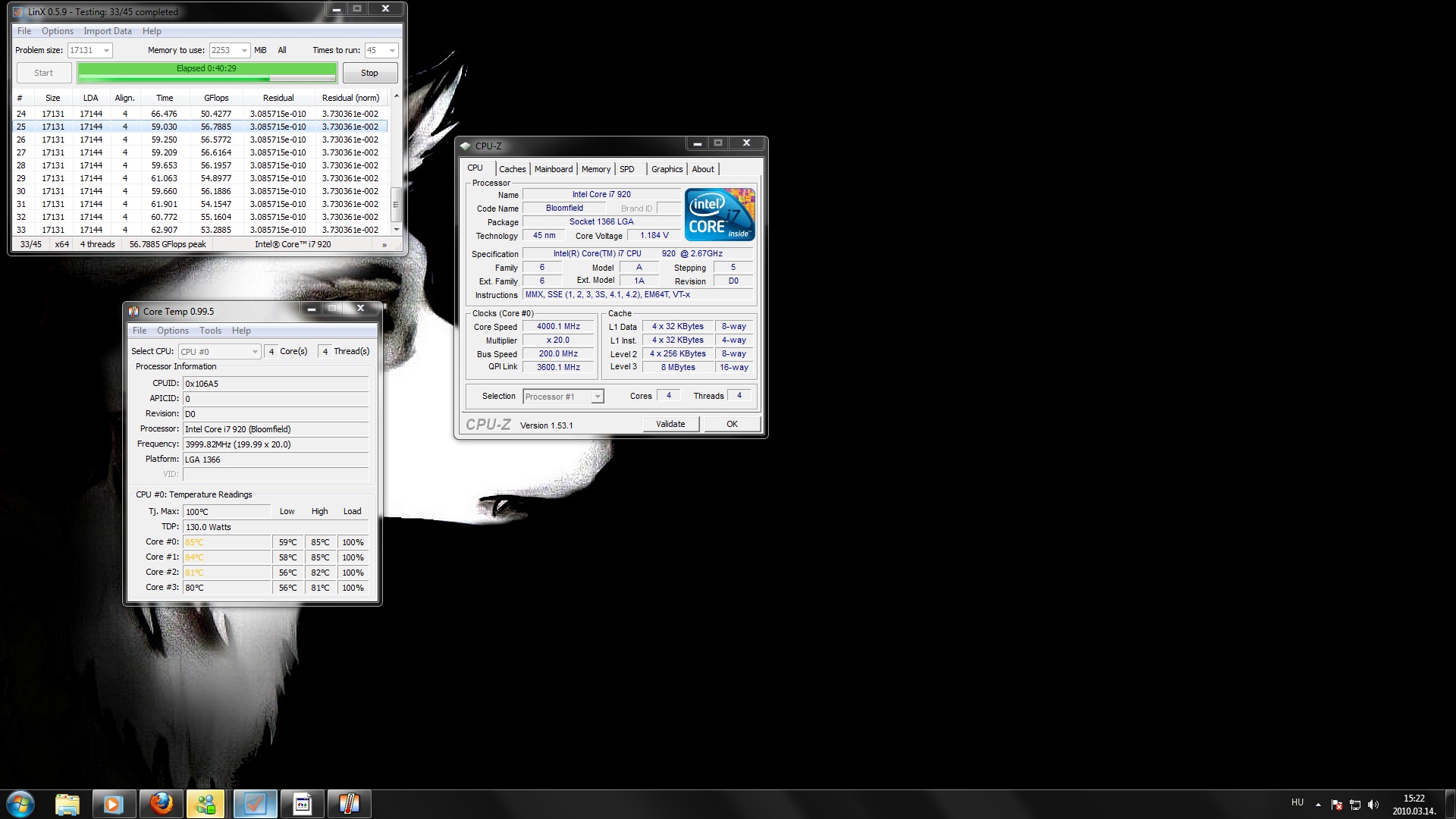This screenshot has width=1456, height=819.
Task: Minimize the LinX window
Action: pyautogui.click(x=336, y=9)
